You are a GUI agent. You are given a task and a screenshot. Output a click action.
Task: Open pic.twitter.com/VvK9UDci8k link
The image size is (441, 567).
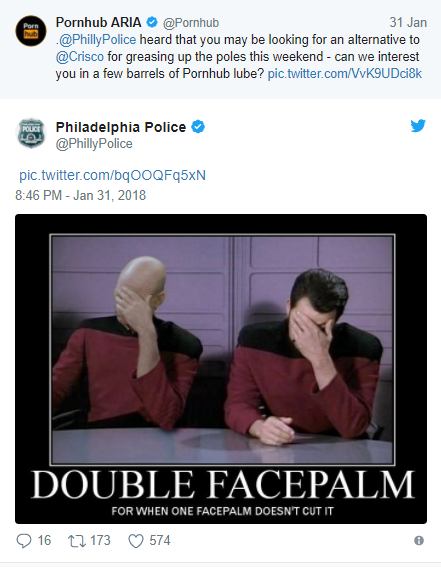(x=344, y=74)
